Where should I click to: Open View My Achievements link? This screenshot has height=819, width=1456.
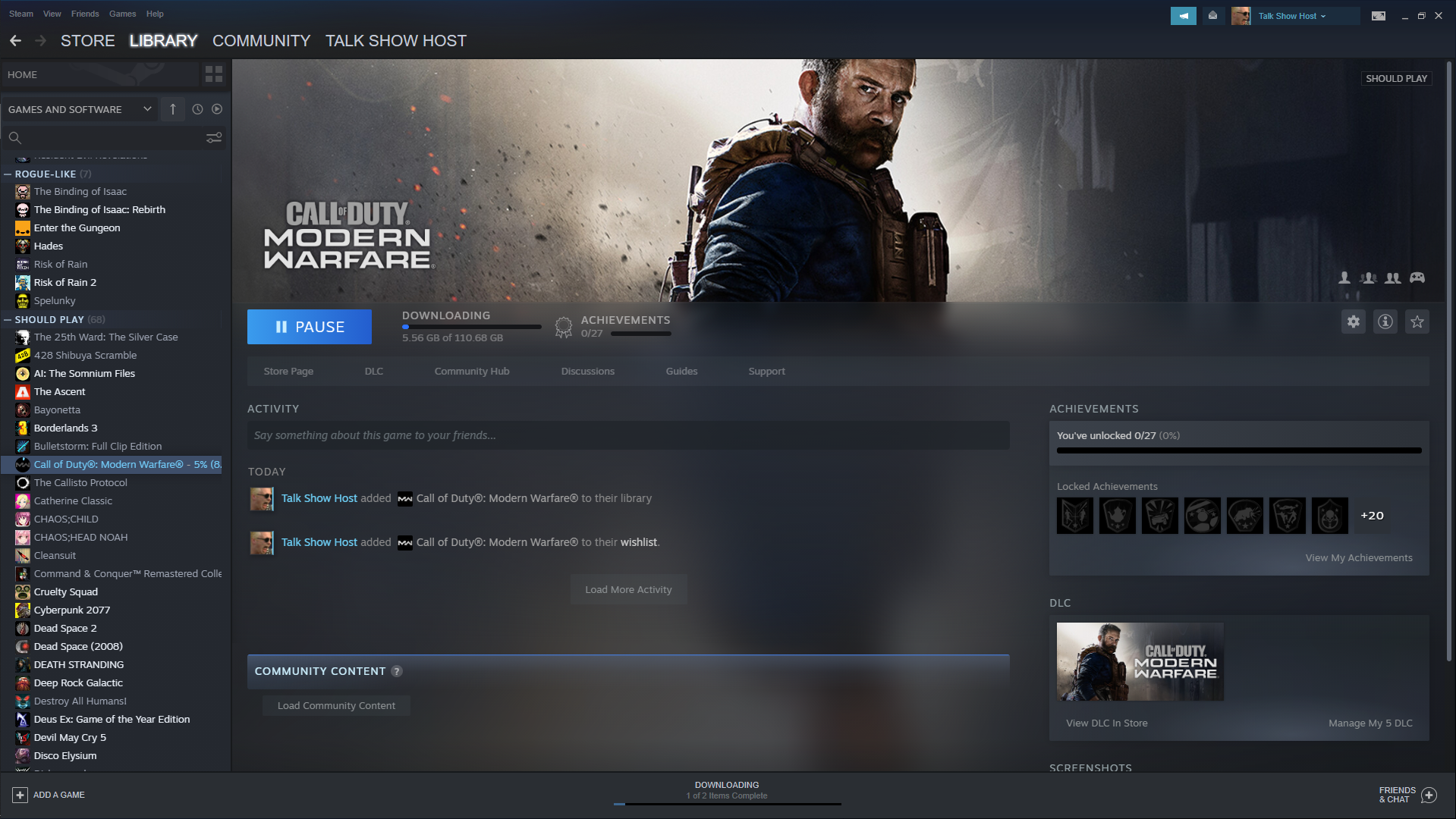click(x=1359, y=557)
